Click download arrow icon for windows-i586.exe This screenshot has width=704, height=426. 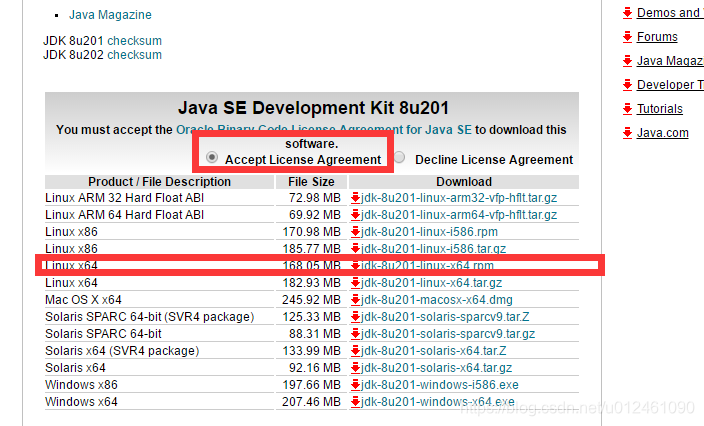pyautogui.click(x=355, y=385)
